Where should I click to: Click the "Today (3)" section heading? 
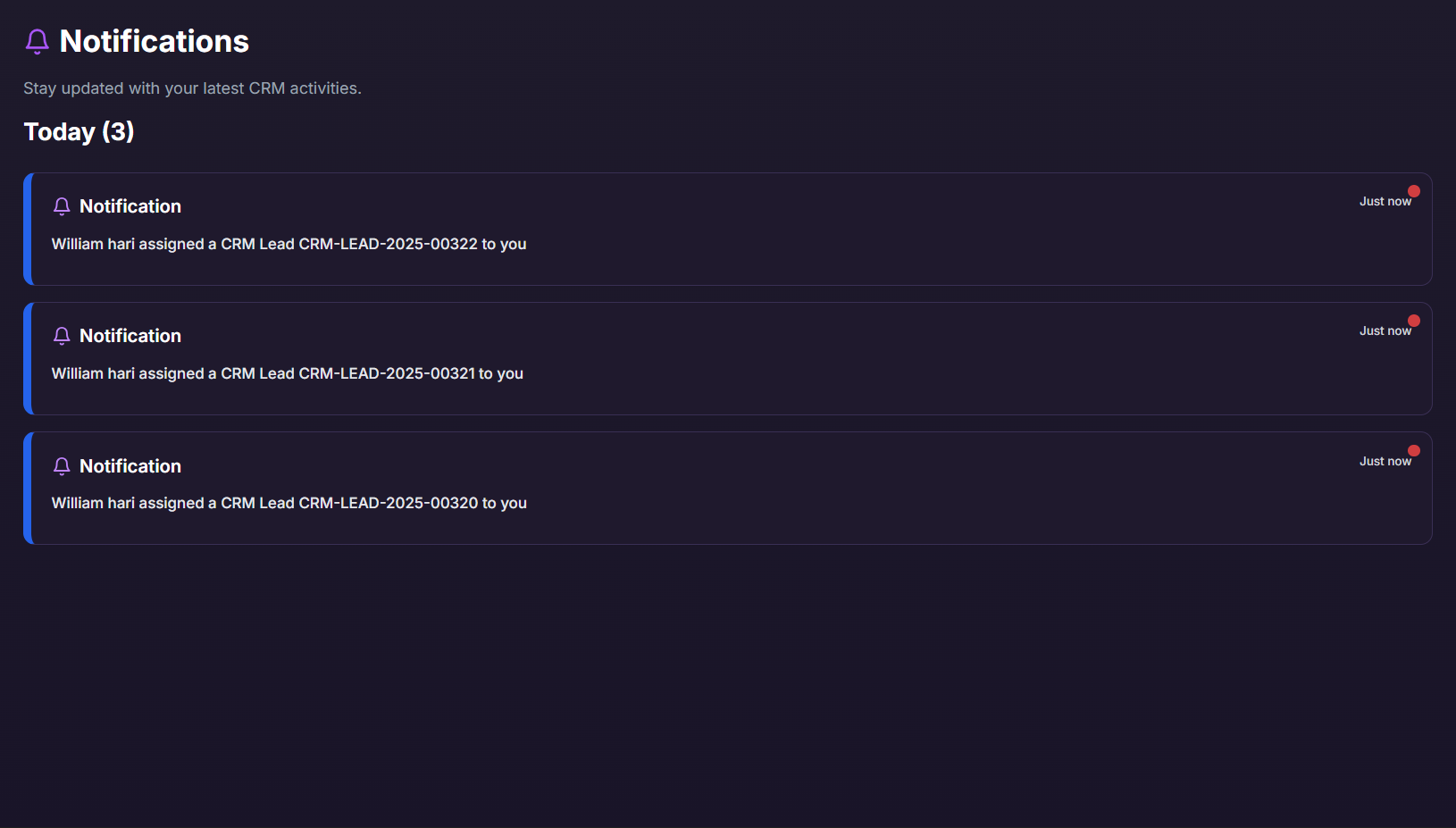pyautogui.click(x=79, y=132)
